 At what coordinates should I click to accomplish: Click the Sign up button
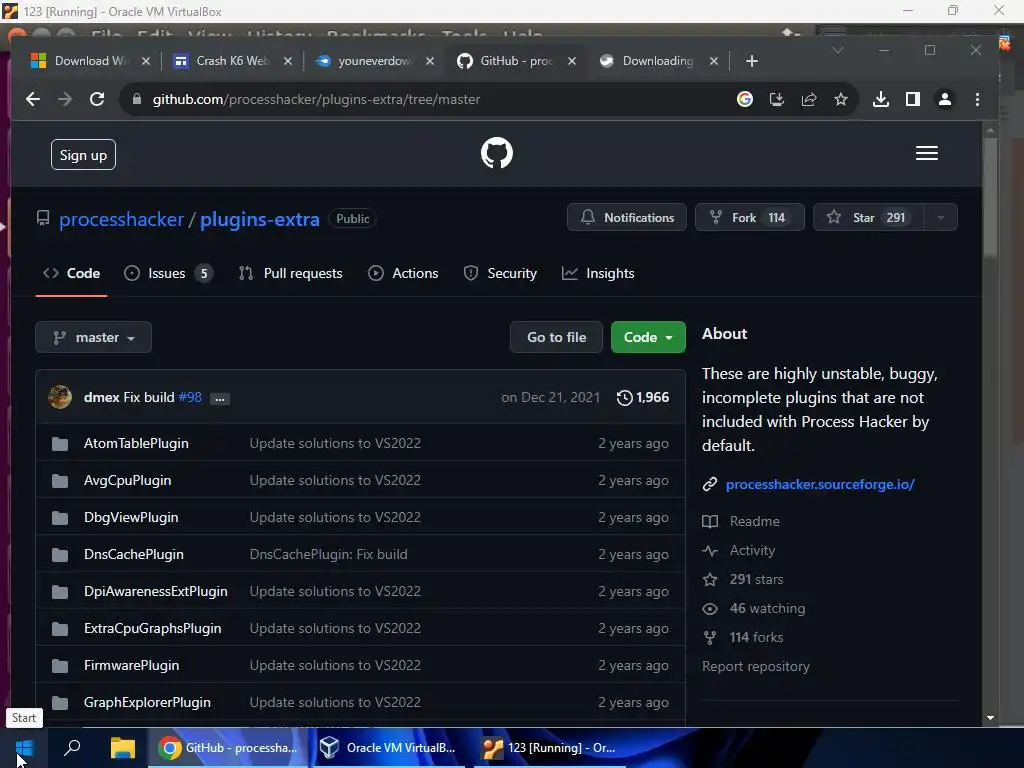pyautogui.click(x=84, y=155)
